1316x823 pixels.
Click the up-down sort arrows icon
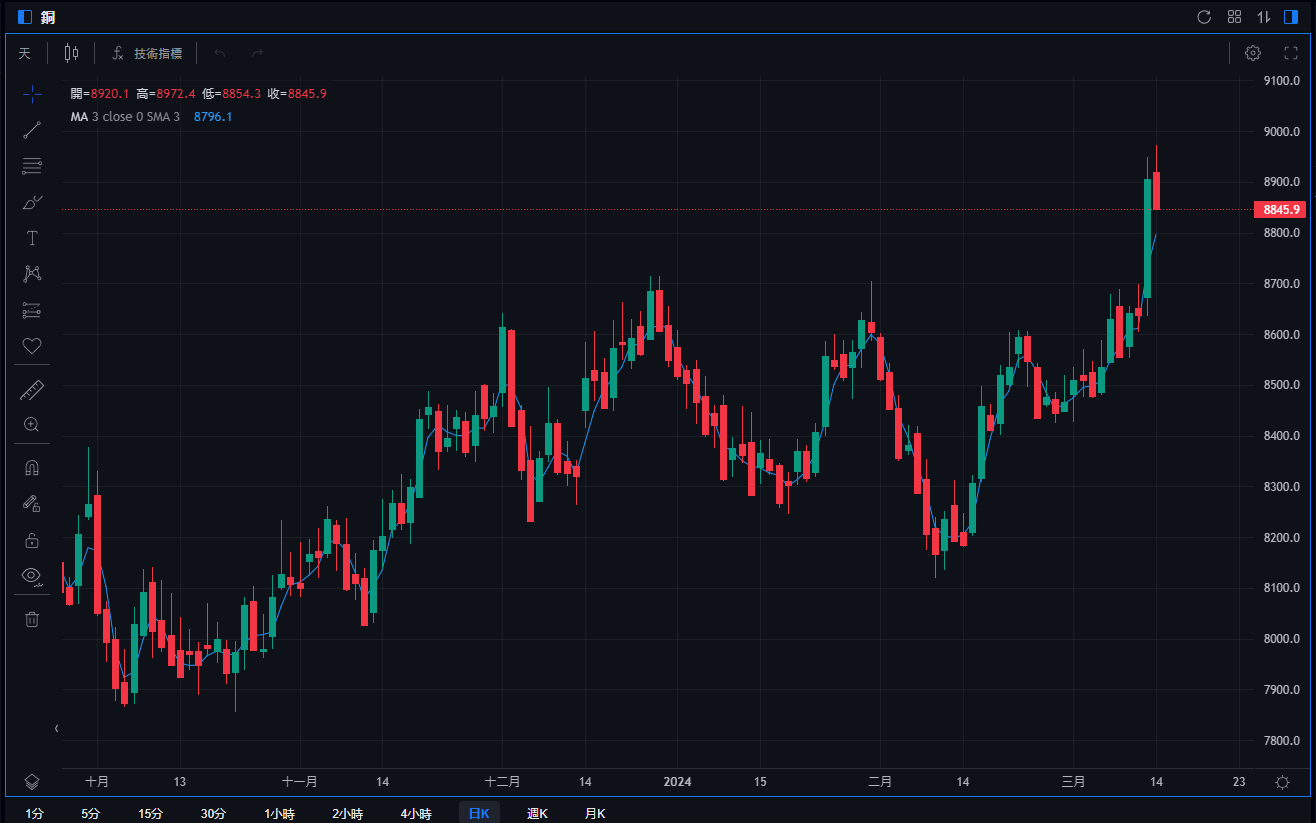(x=1263, y=17)
